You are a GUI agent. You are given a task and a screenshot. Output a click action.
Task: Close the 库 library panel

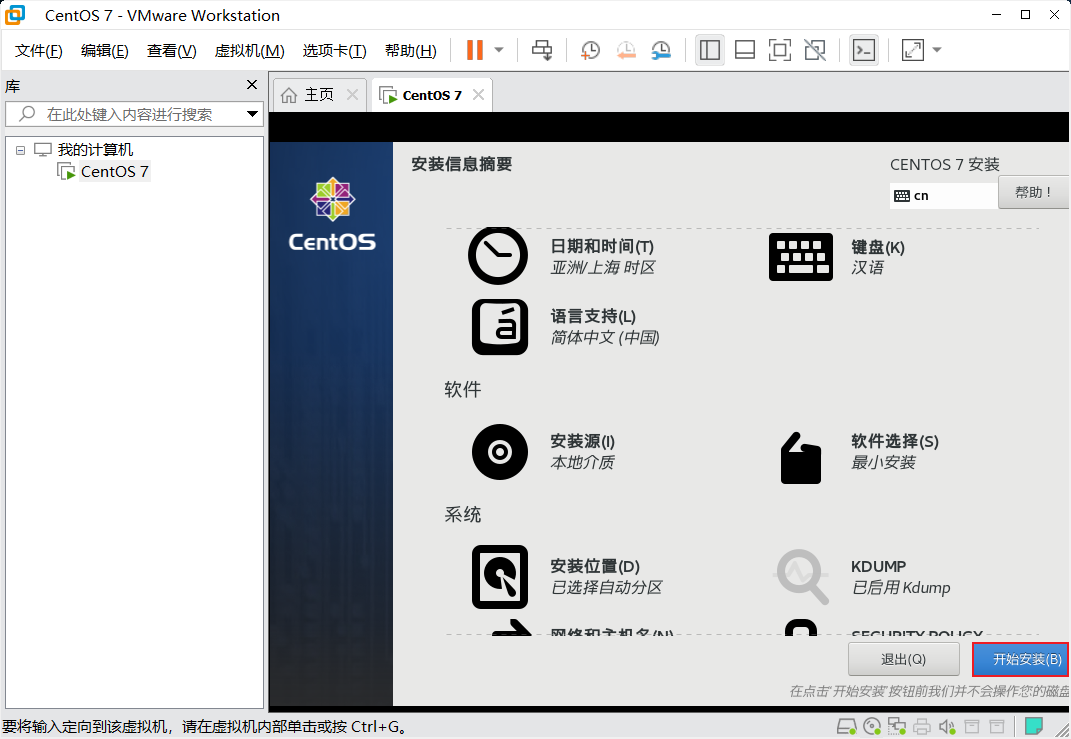(x=252, y=85)
